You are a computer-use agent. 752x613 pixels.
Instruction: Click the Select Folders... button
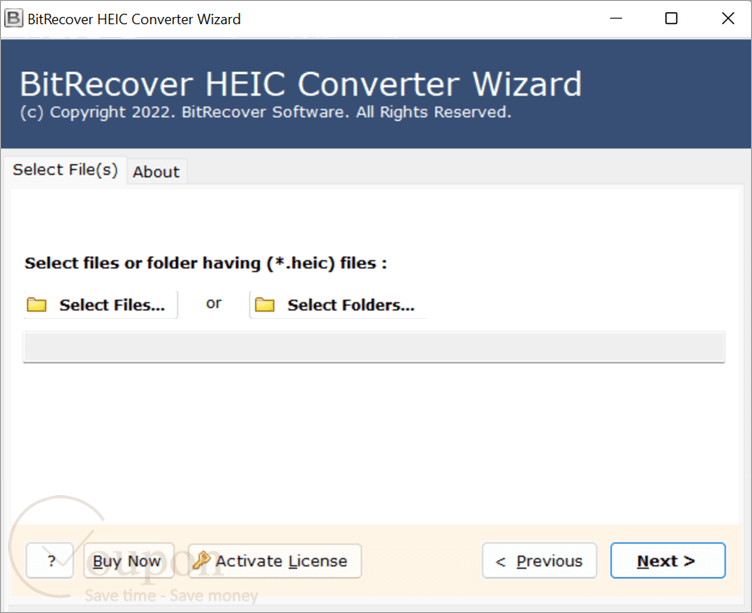338,305
